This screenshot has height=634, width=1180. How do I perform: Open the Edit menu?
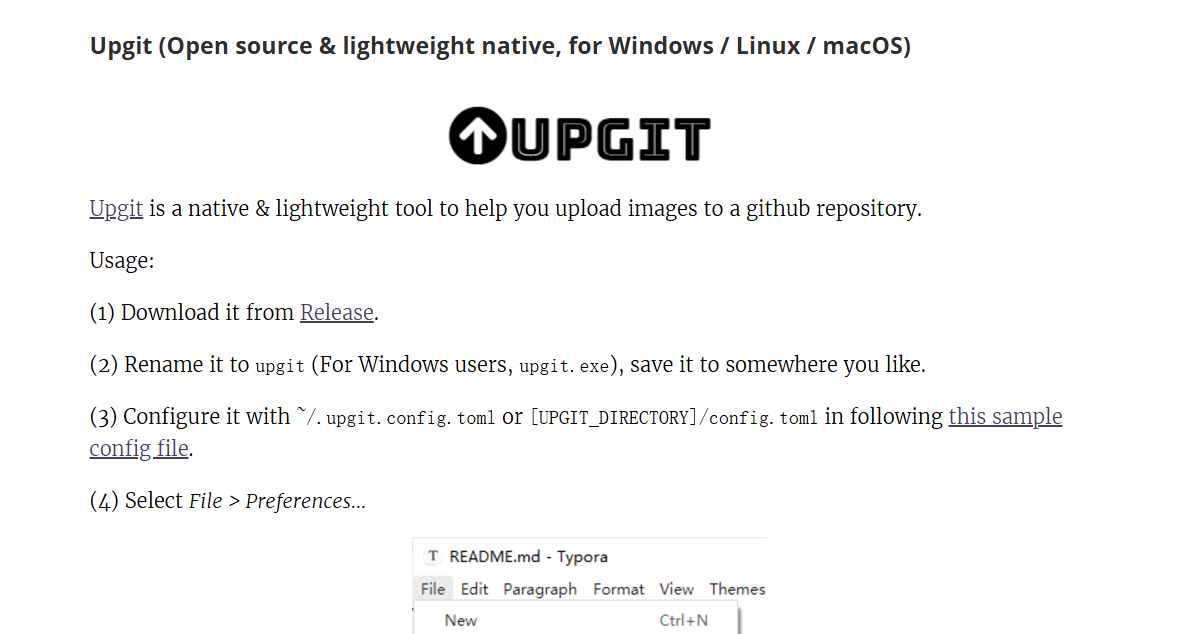click(x=474, y=589)
